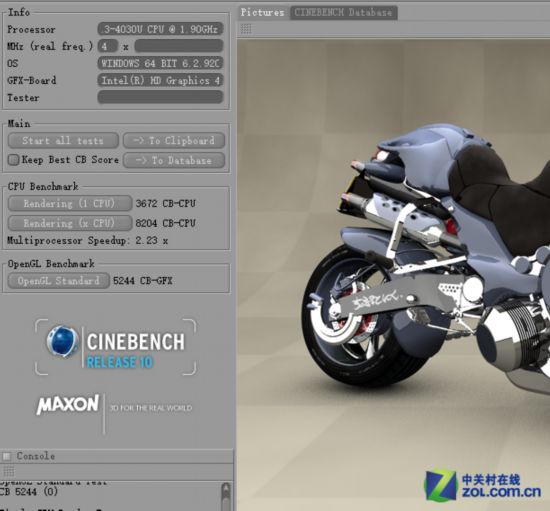Image resolution: width=550 pixels, height=511 pixels.
Task: Click the Multiprocessor Speedup: 2.23 x text
Action: 88,241
